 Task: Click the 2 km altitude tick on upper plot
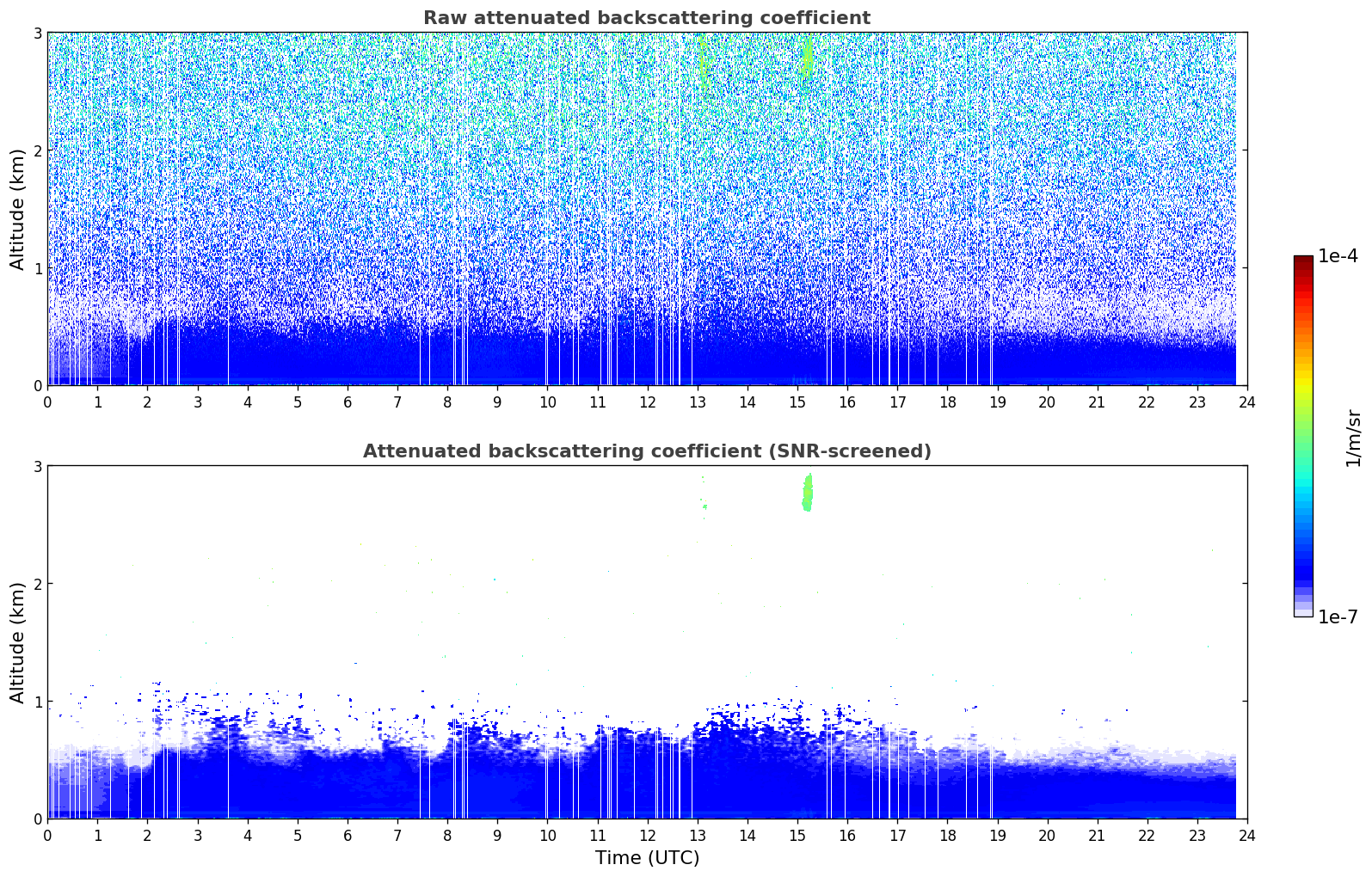37,150
